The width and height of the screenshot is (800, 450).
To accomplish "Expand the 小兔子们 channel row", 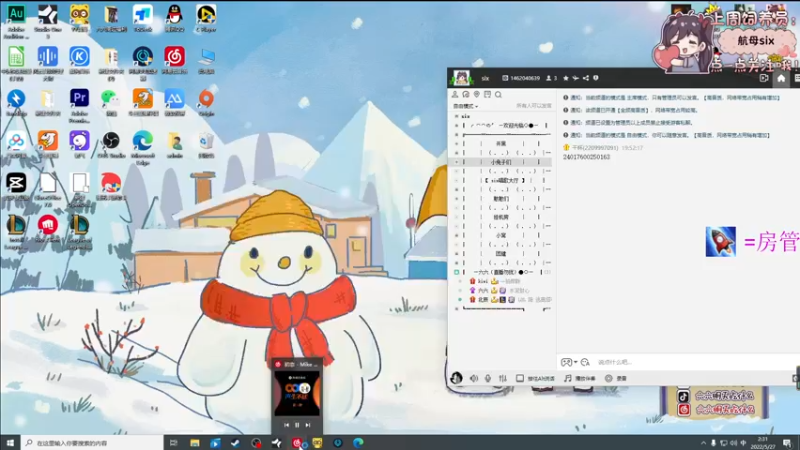I will (457, 162).
